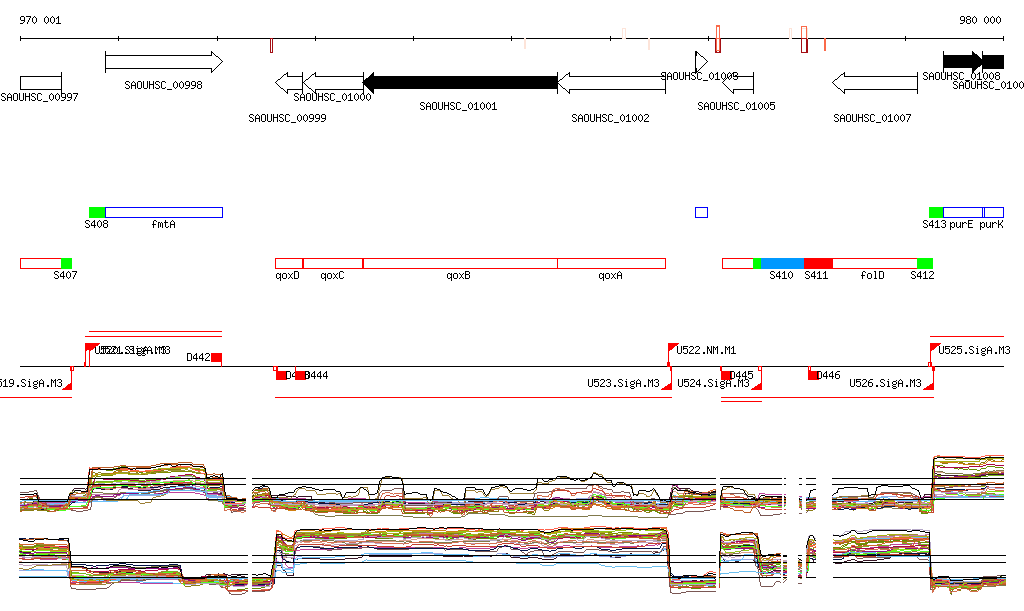1024x611 pixels.
Task: Select the small SAOUHSC_01003 arrowhead
Action: (x=701, y=62)
